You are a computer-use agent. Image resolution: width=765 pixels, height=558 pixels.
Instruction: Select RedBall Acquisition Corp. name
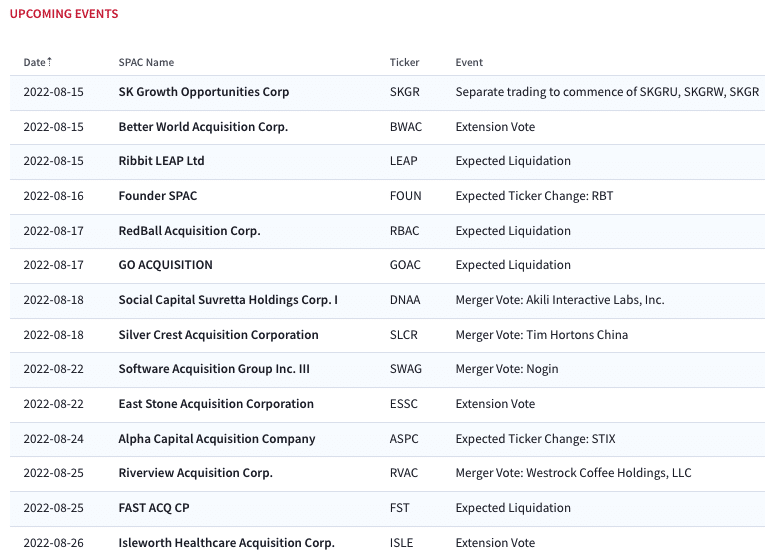tap(190, 231)
